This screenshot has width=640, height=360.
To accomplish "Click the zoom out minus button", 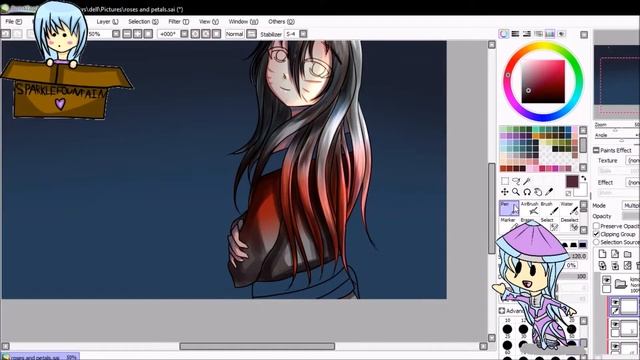I will coord(127,34).
